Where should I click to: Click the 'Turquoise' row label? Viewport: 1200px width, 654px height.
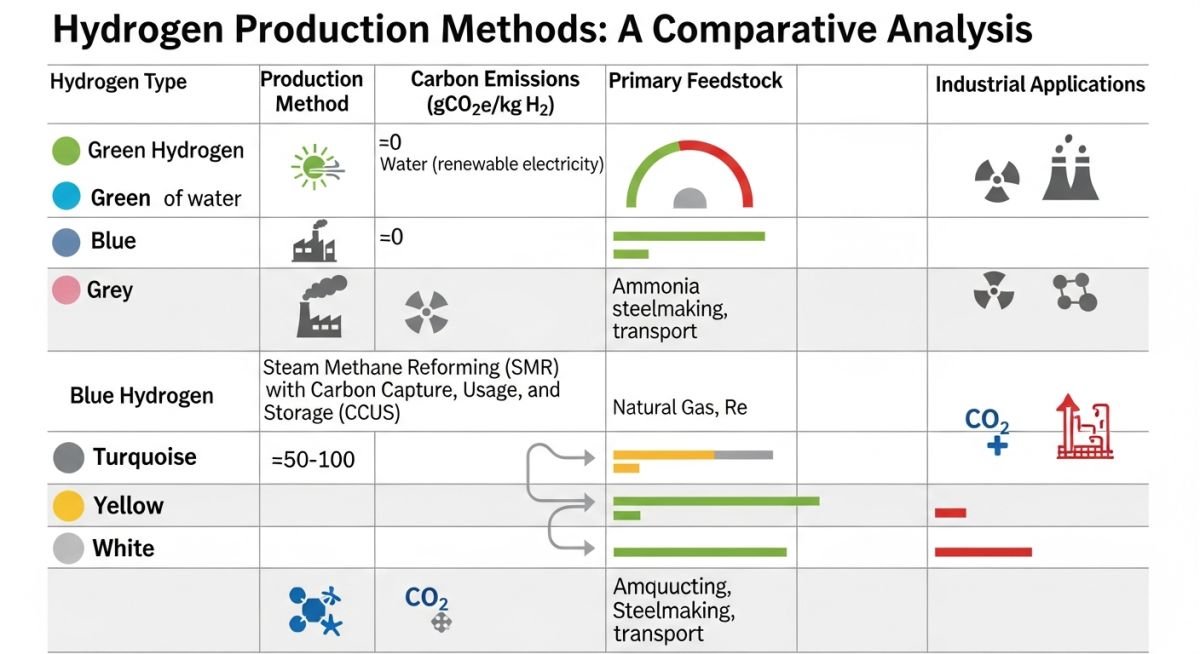[145, 457]
